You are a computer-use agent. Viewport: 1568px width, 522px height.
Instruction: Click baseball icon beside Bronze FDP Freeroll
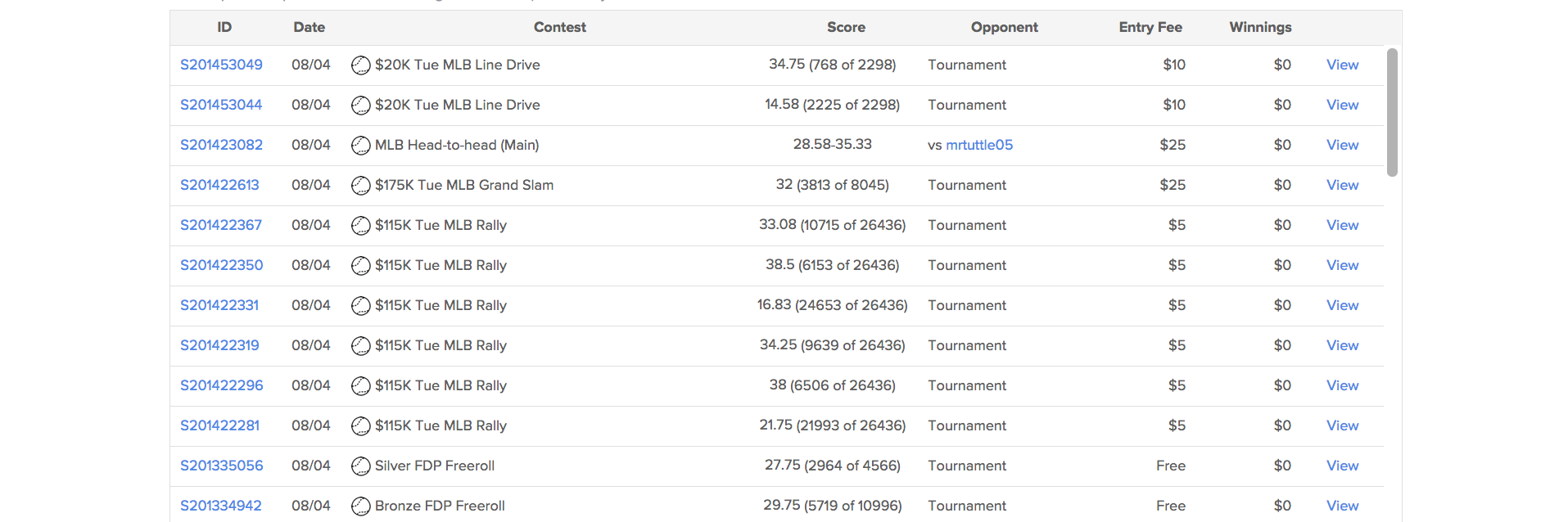coord(360,506)
